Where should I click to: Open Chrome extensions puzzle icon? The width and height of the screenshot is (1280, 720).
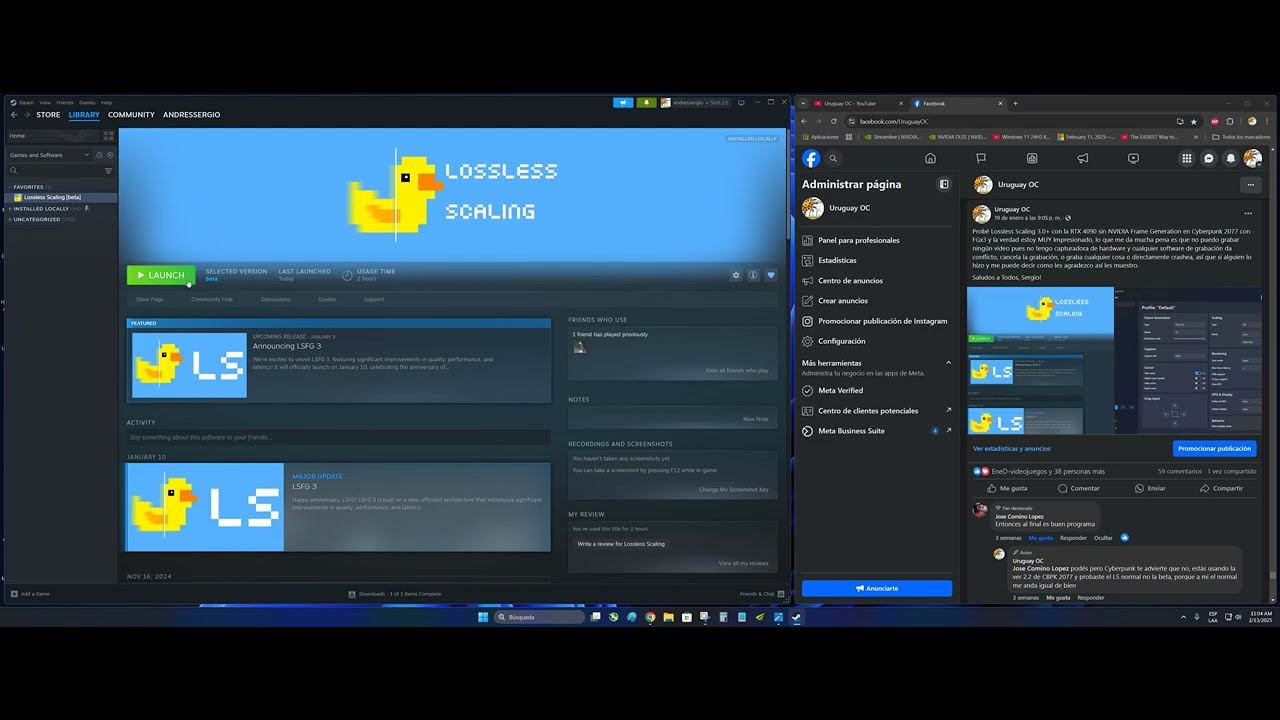click(1230, 121)
